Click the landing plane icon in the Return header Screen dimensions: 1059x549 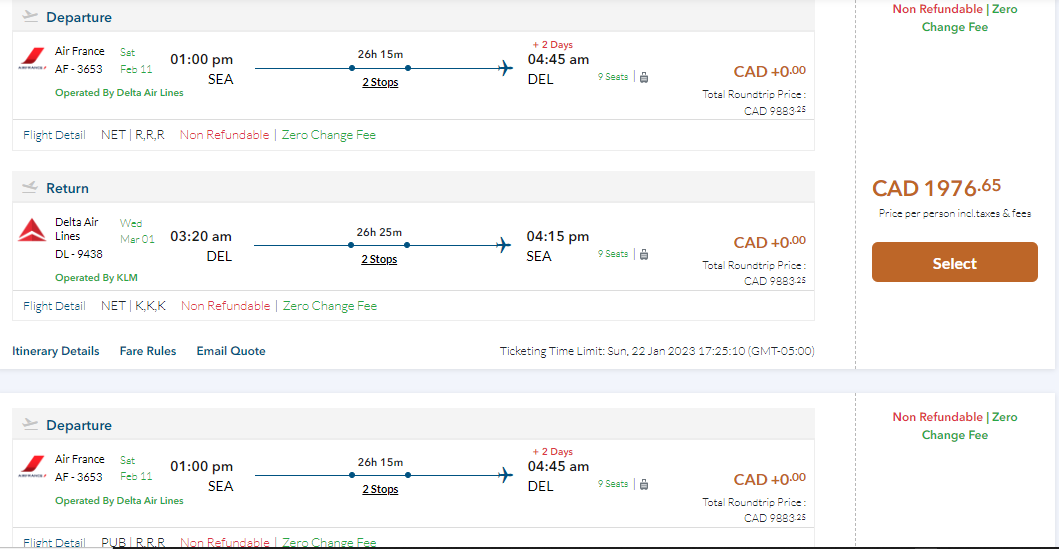point(29,188)
